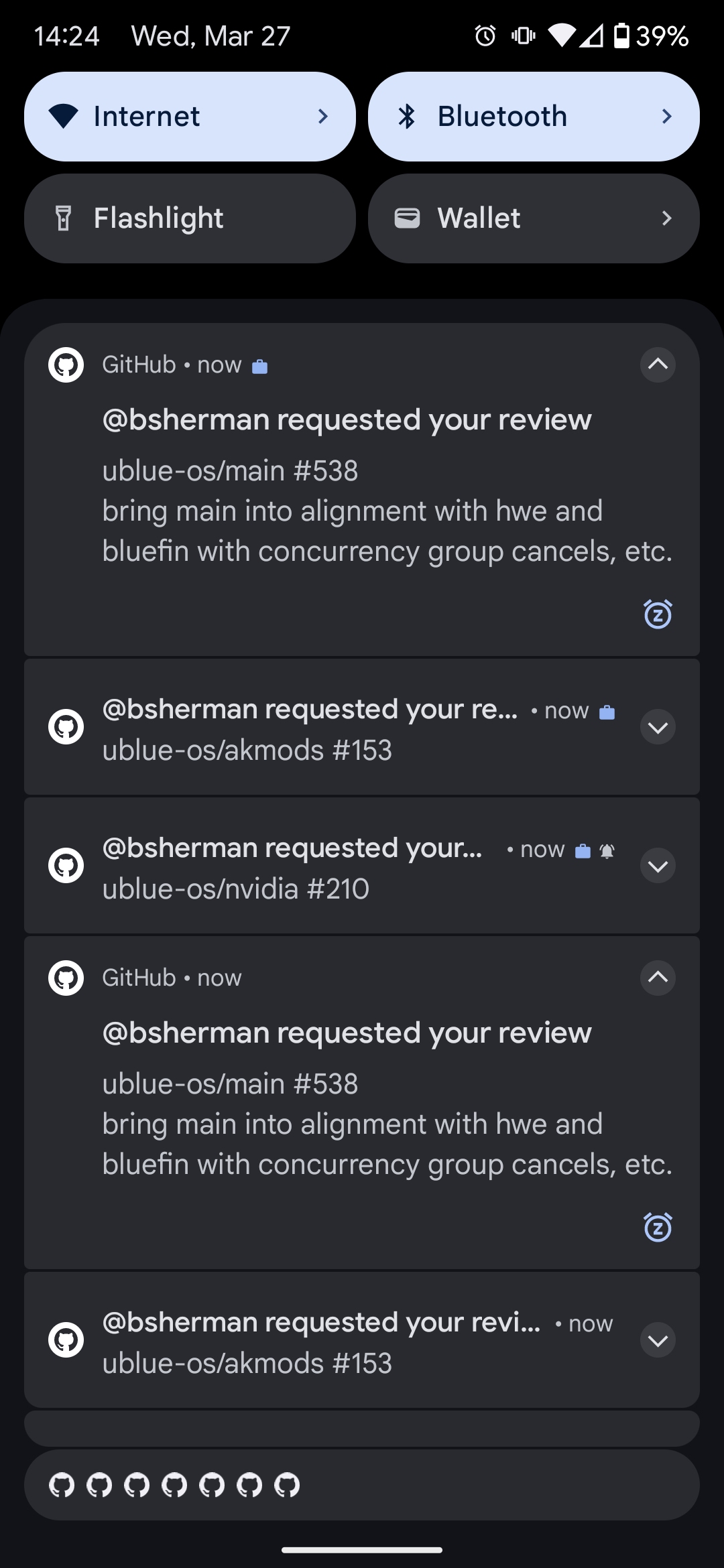Tap the GitHub avatar on the akmods notification
This screenshot has width=724, height=1568.
click(65, 727)
